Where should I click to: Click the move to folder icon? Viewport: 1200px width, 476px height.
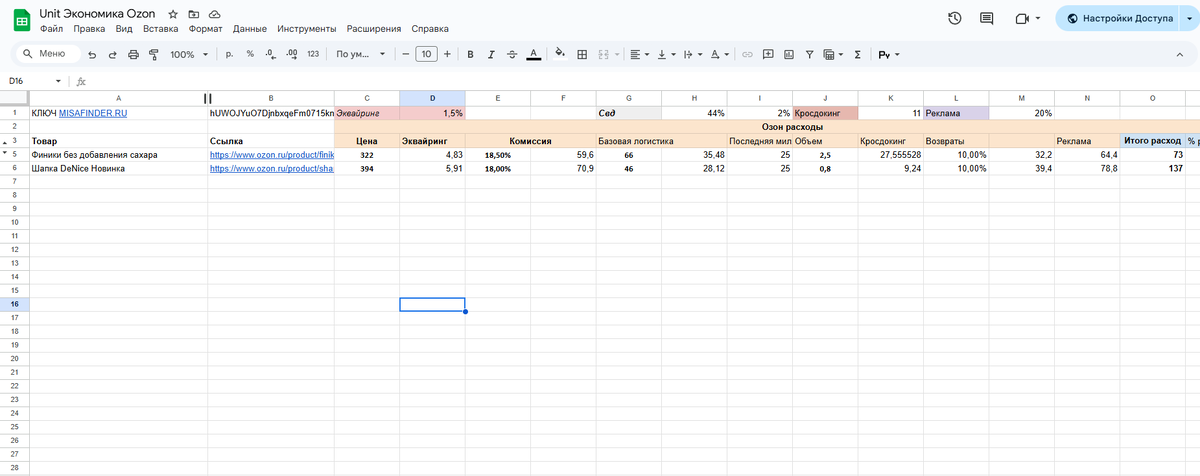coord(193,15)
